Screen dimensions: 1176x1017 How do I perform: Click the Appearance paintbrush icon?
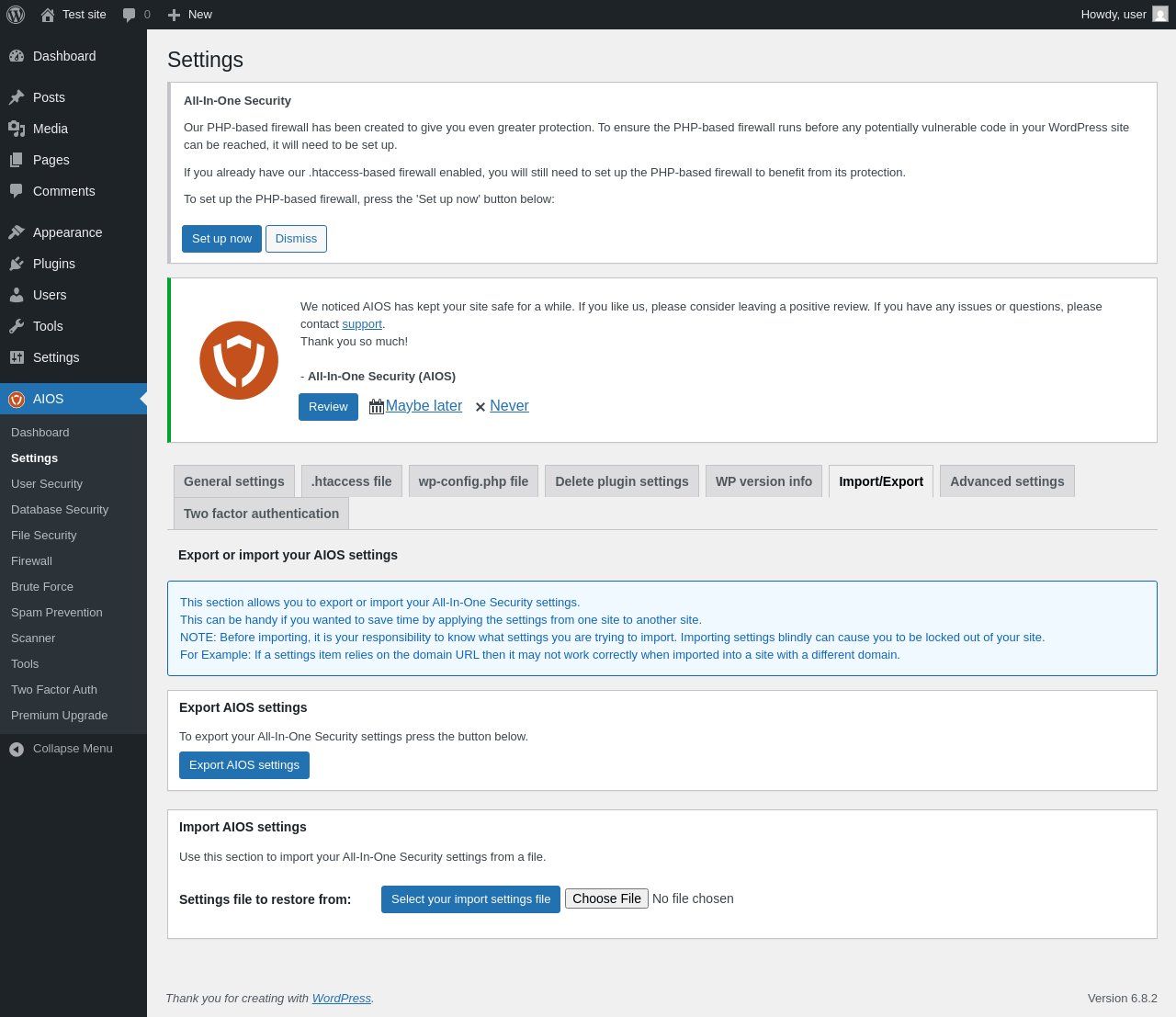point(17,232)
